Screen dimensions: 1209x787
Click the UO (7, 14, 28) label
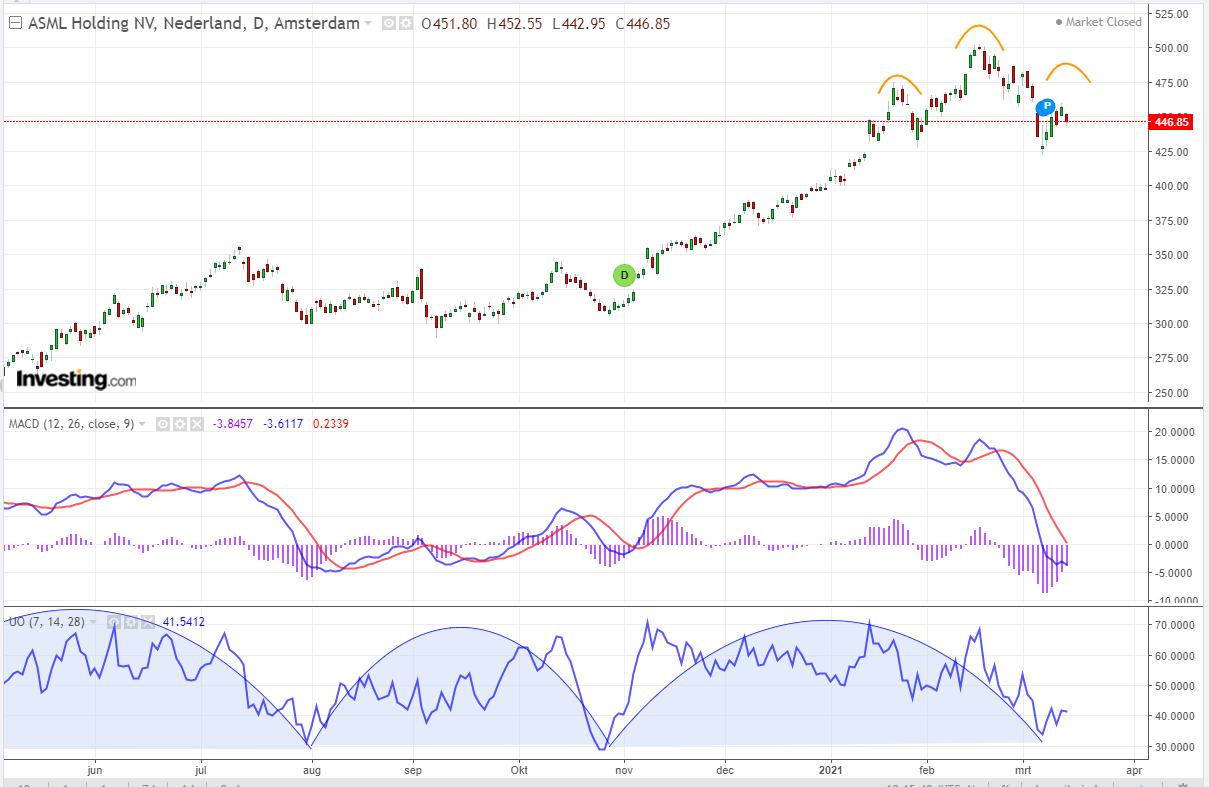click(48, 622)
